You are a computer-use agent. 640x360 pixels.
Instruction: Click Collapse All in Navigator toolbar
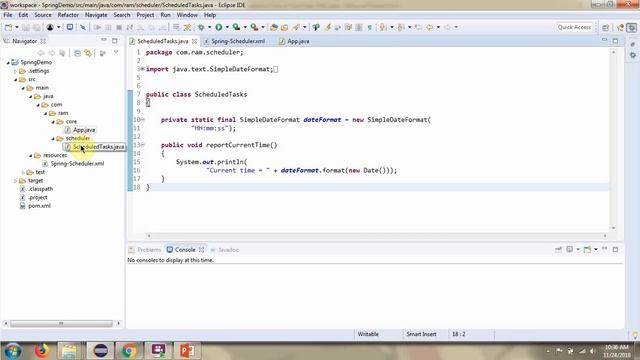point(77,53)
